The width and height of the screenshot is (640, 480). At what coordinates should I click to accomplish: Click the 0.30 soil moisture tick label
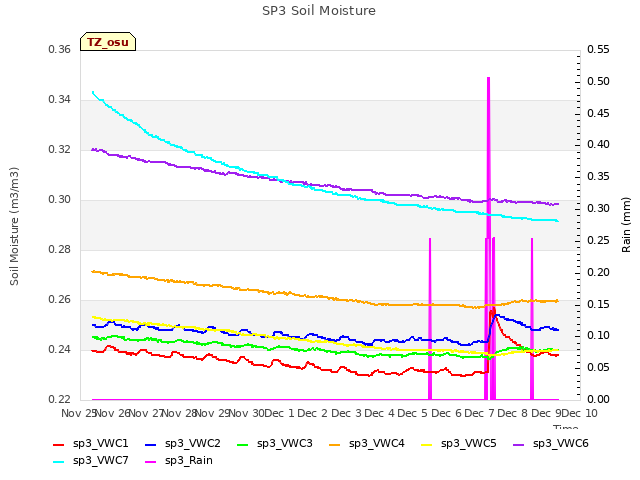pyautogui.click(x=60, y=200)
